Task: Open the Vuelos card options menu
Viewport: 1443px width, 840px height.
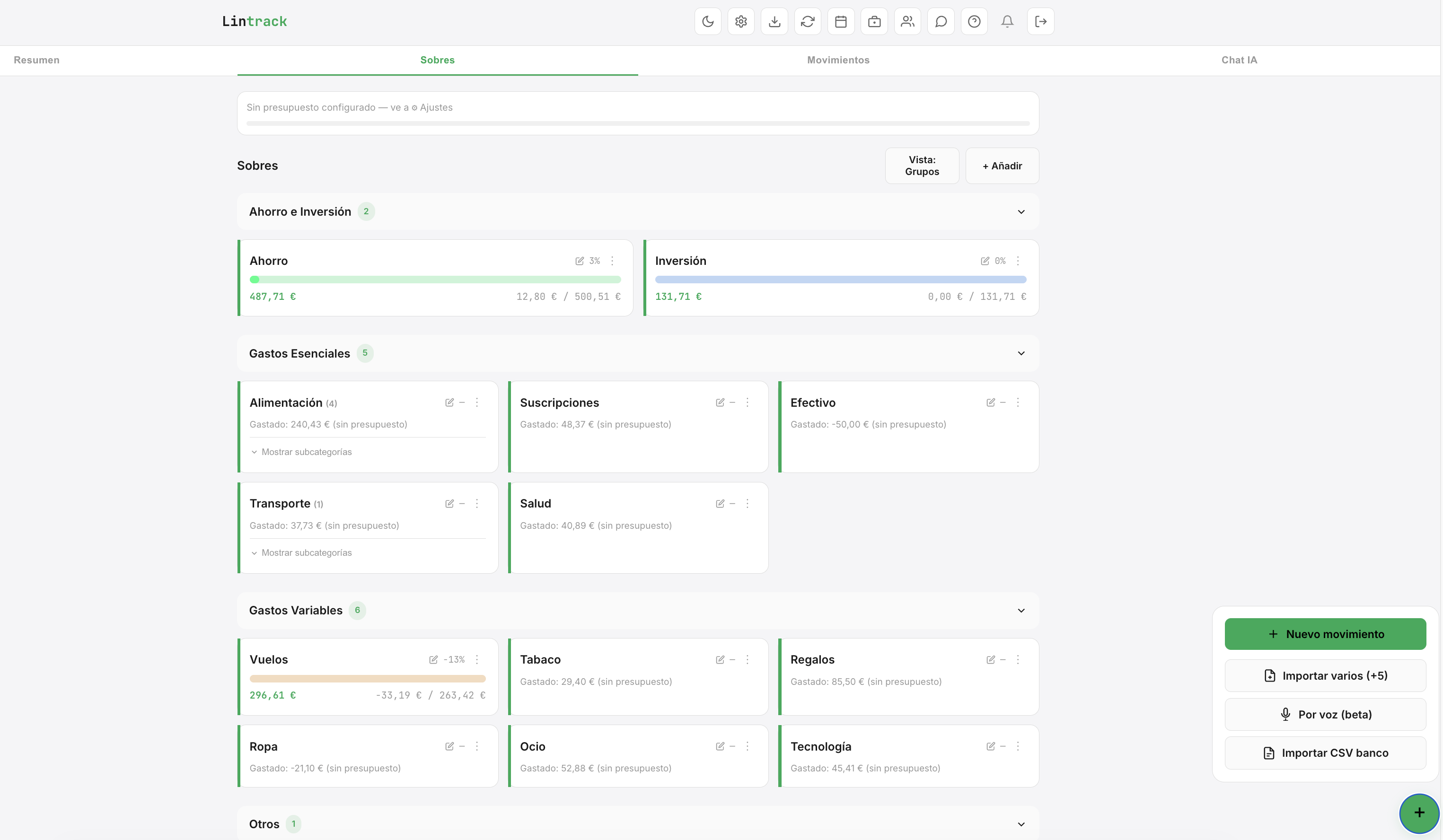Action: pyautogui.click(x=476, y=660)
